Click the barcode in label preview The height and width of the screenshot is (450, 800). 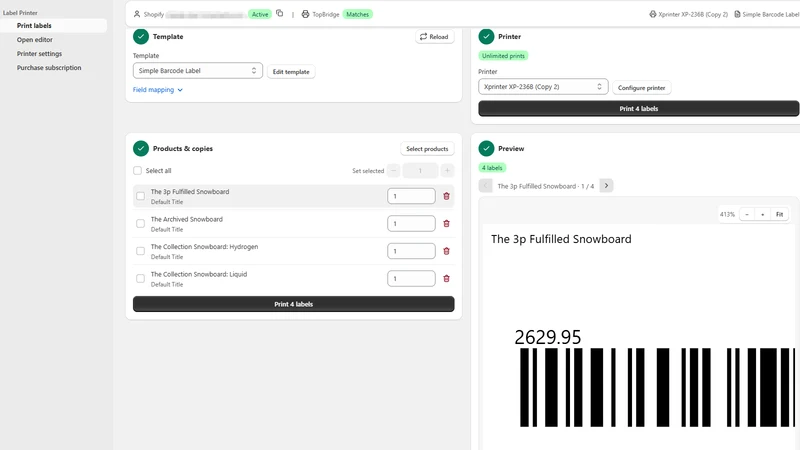(657, 388)
